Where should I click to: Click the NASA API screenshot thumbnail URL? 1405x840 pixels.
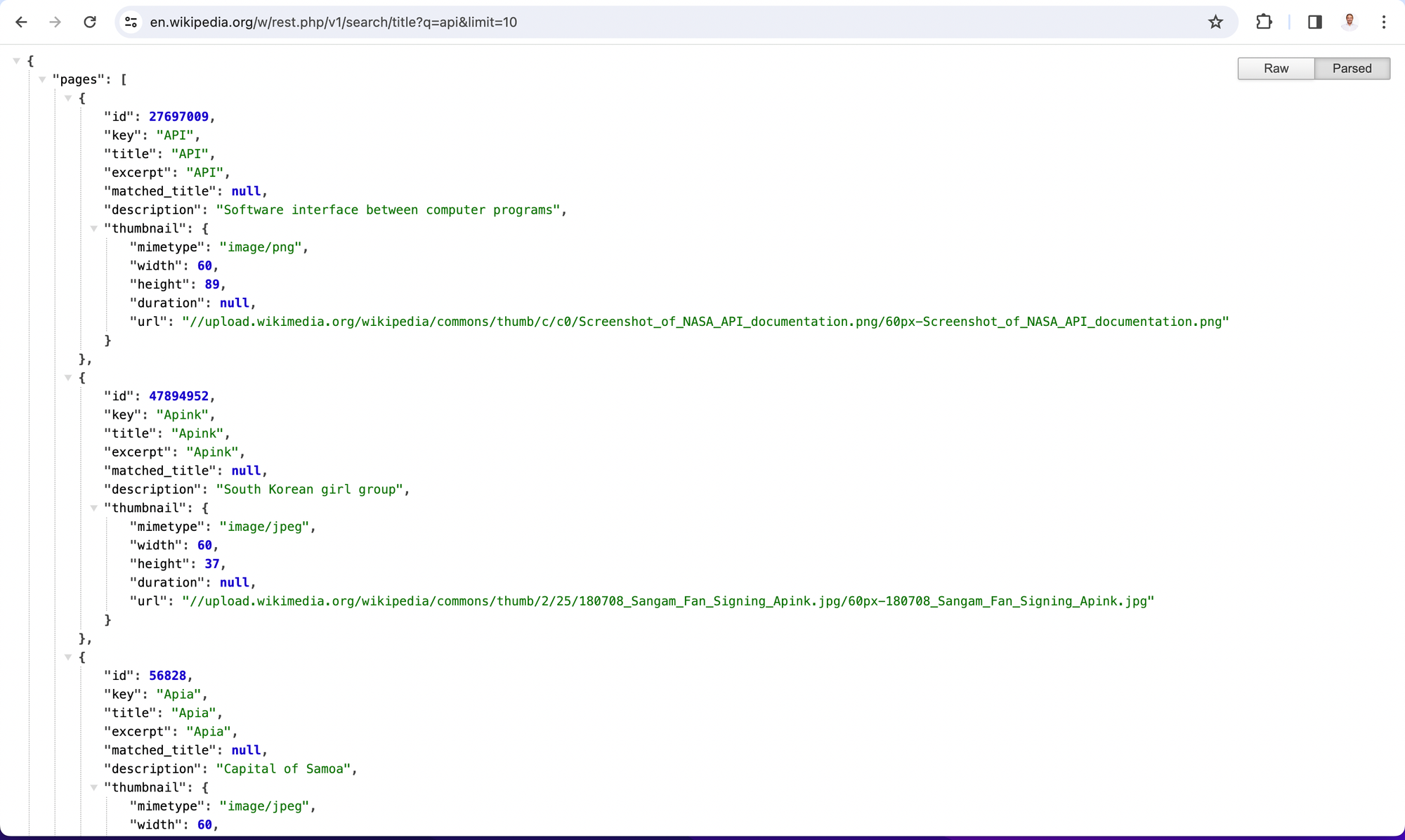(x=705, y=322)
